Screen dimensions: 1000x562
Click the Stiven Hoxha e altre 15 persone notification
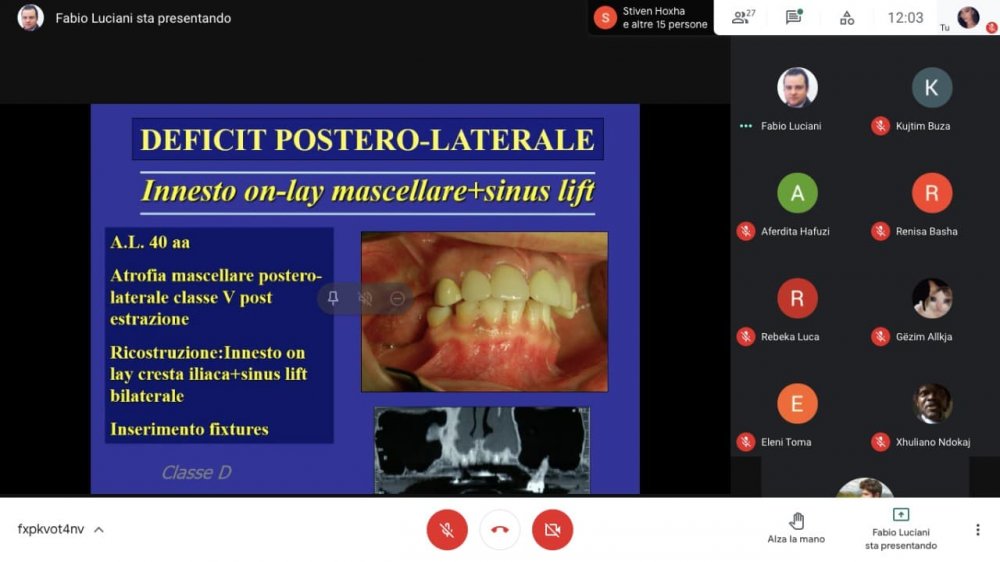pyautogui.click(x=651, y=17)
